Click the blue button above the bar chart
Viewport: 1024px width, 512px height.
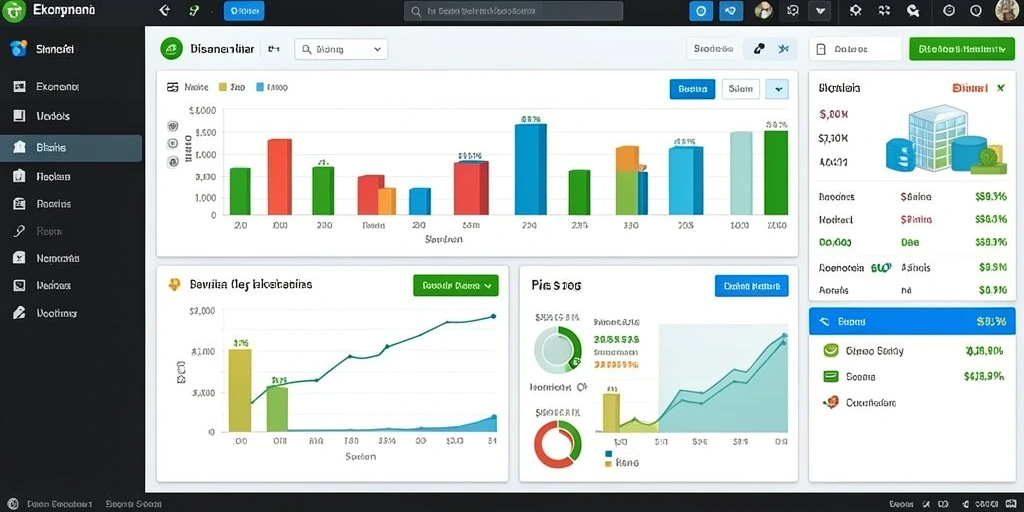[692, 89]
